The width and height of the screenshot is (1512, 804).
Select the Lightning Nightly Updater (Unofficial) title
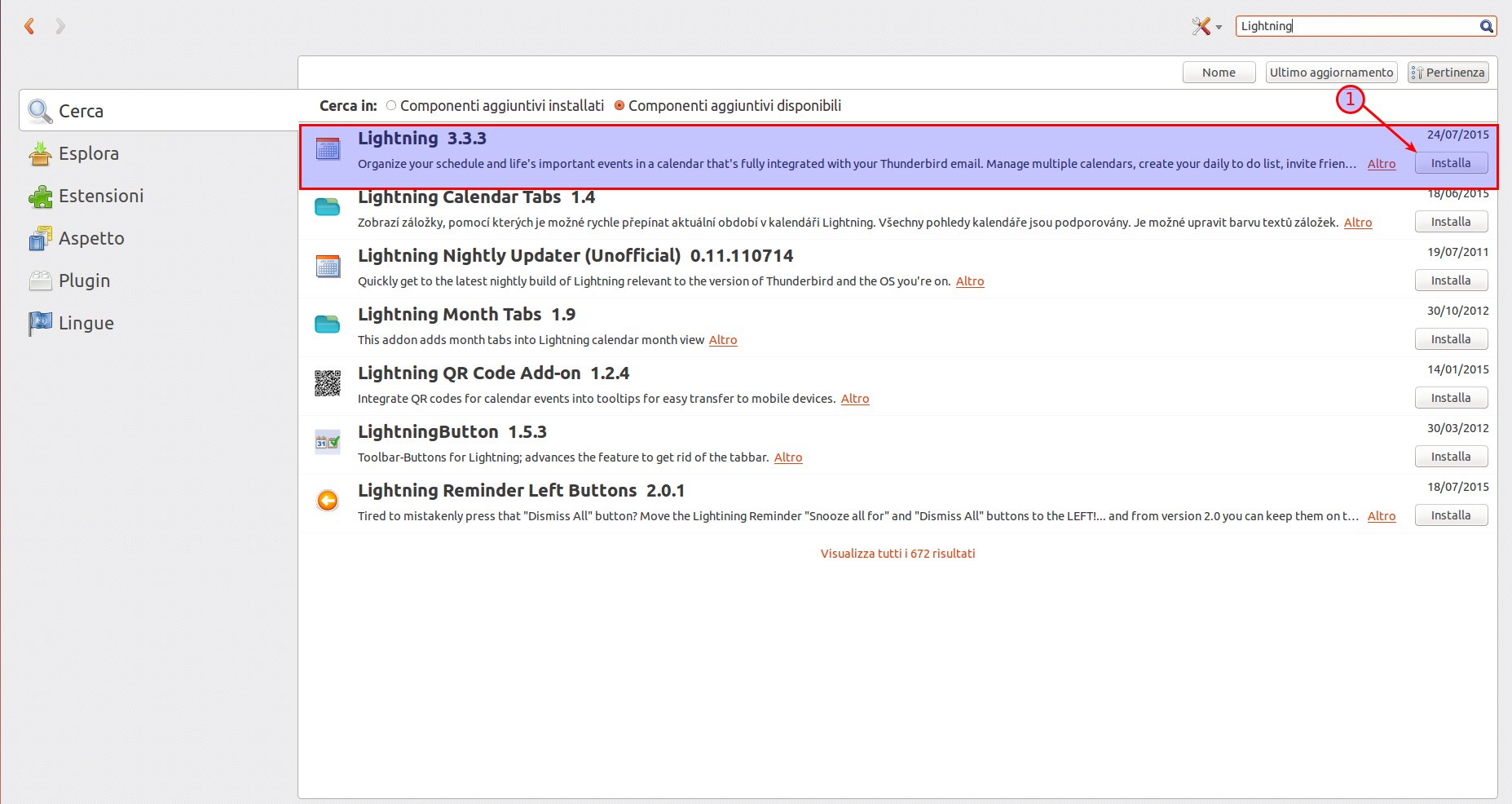click(575, 256)
